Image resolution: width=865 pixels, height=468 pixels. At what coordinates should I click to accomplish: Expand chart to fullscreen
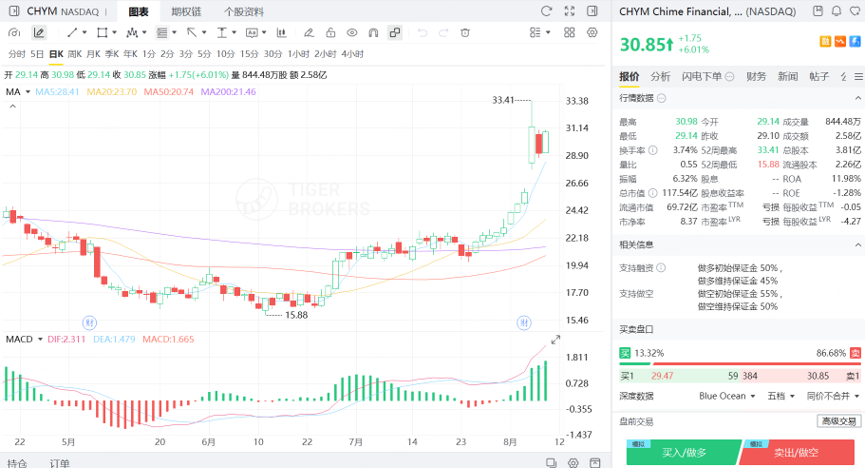tap(569, 11)
